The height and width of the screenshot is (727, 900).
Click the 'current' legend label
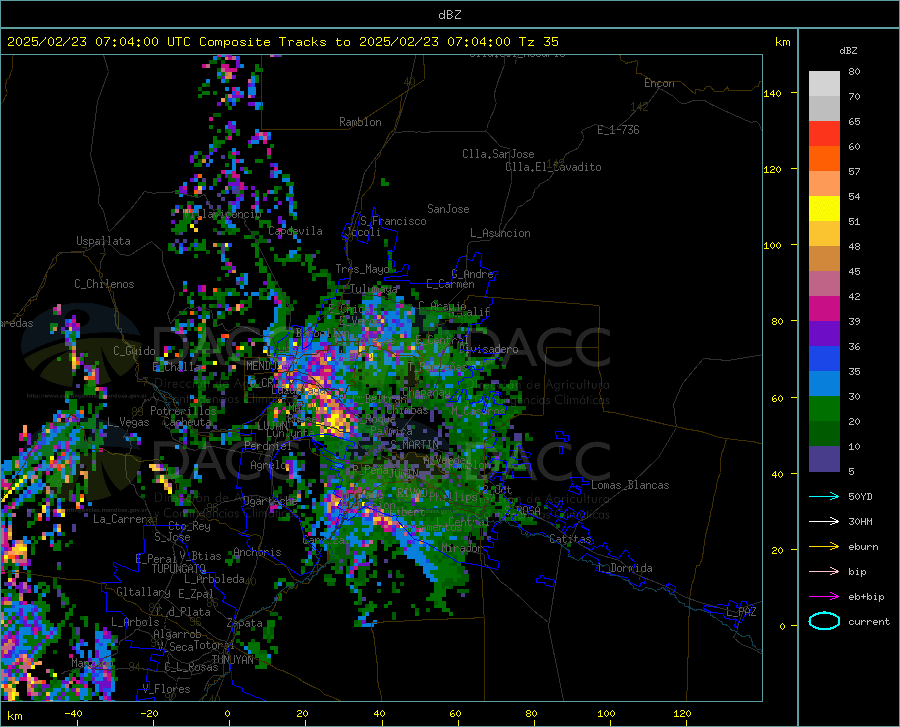click(x=869, y=621)
